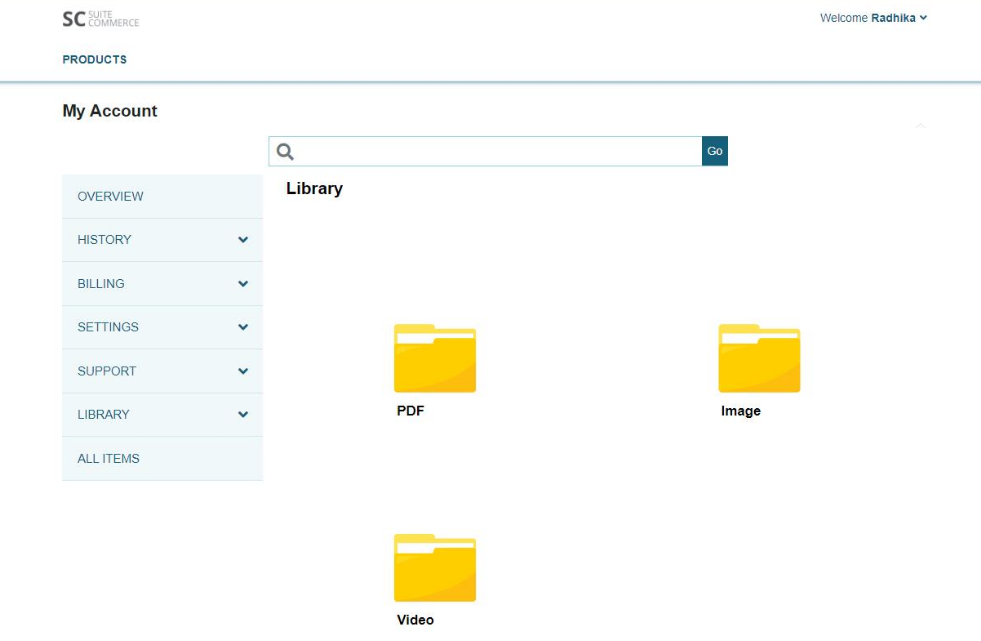The image size is (981, 641).
Task: Click the SC SuiteCommerce logo
Action: pos(100,19)
